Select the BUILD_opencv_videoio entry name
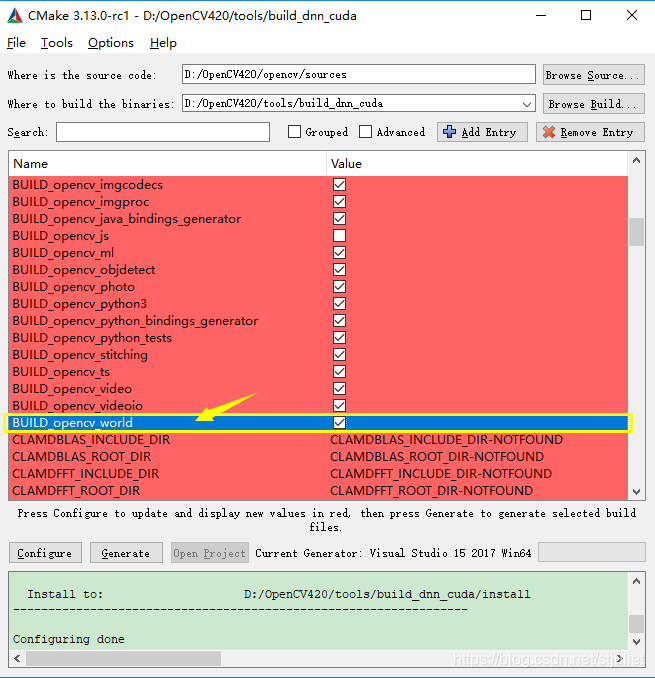Screen dimensions: 655x678 pyautogui.click(x=78, y=406)
